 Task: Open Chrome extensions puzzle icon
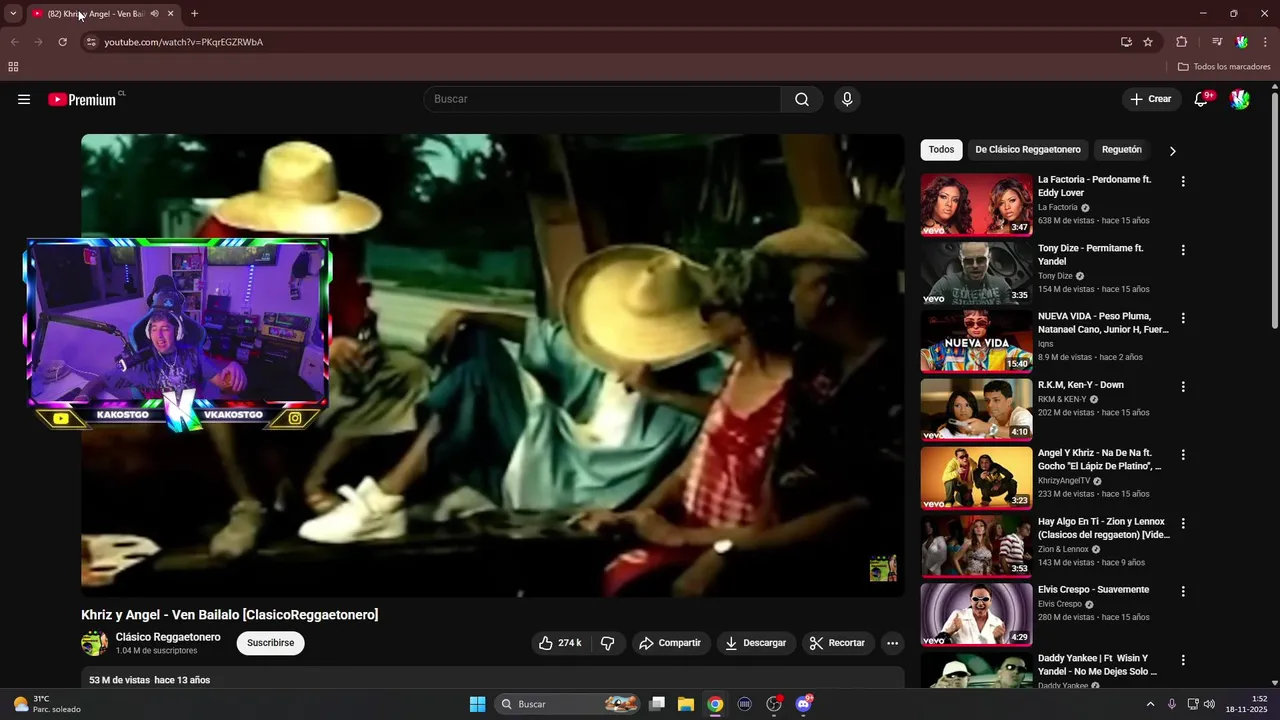point(1182,42)
